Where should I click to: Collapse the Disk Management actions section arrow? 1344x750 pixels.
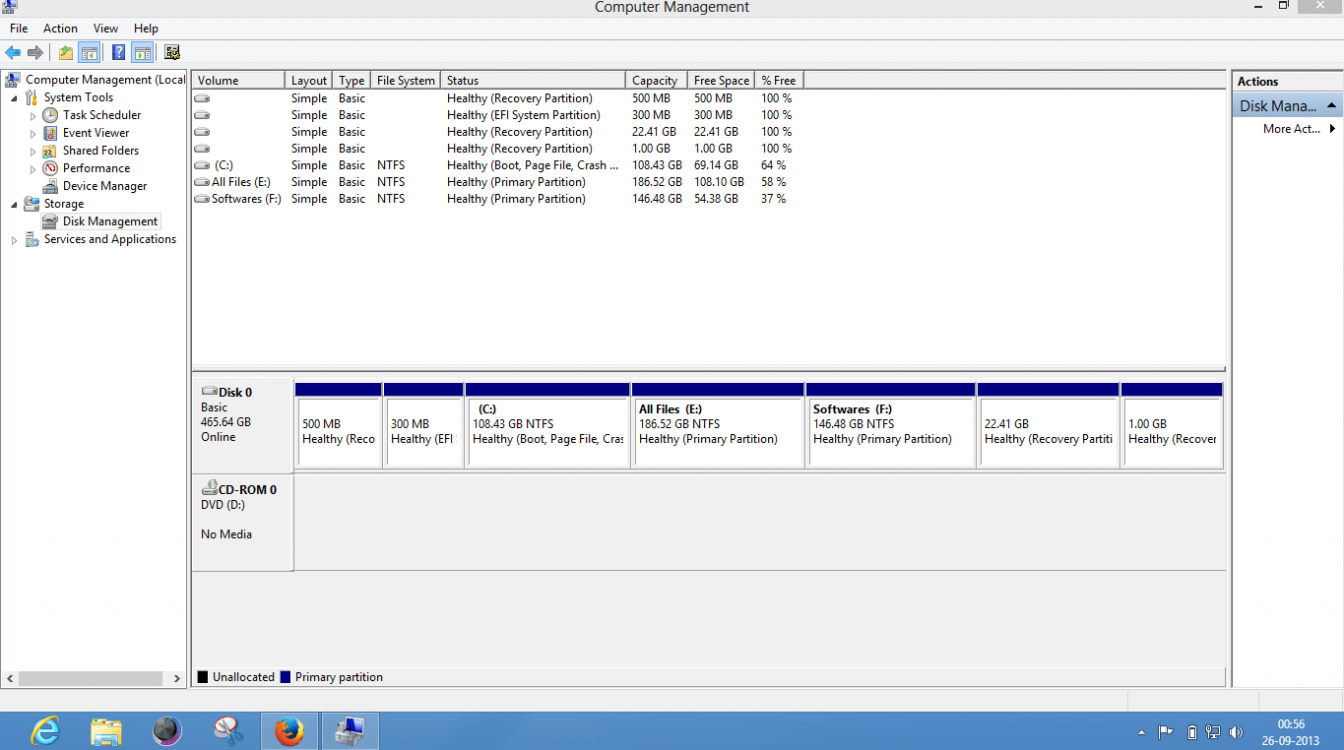pos(1331,106)
